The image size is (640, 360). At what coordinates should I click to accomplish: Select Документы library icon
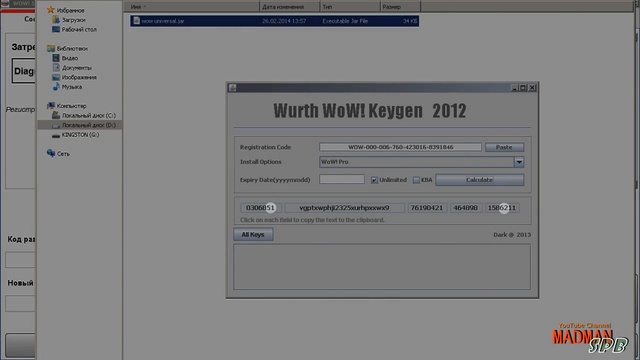(56, 67)
